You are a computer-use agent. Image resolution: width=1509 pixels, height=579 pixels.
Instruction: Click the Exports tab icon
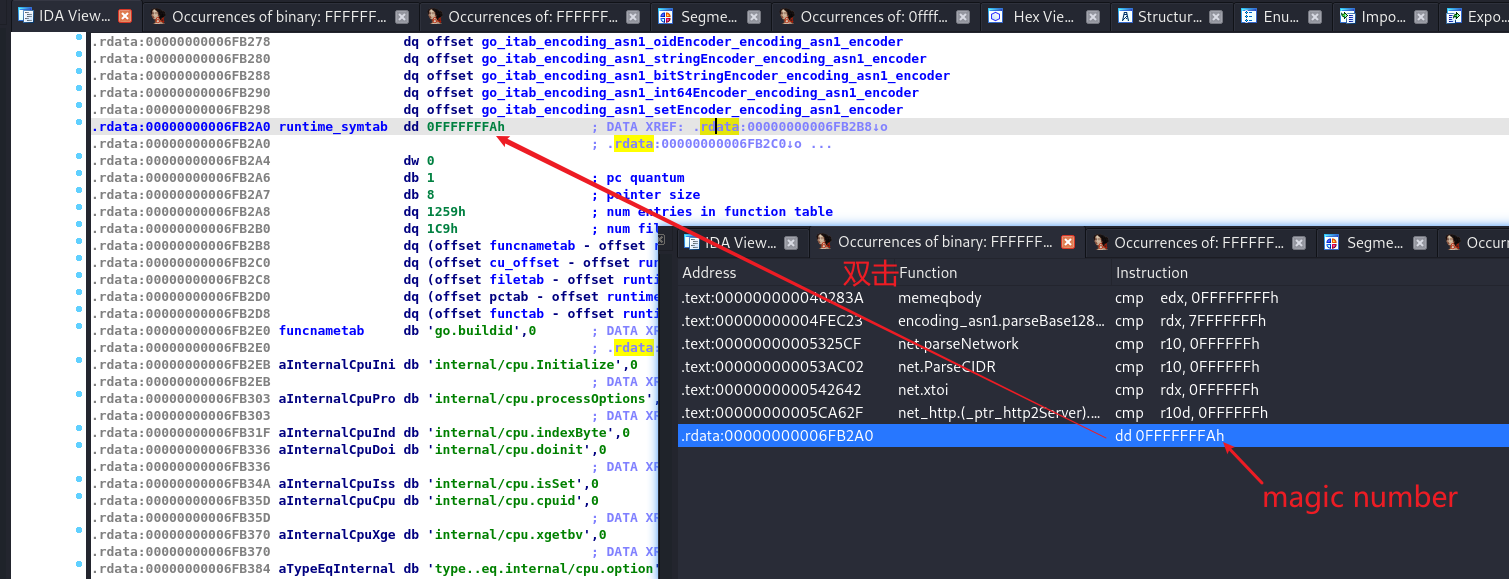(1453, 16)
